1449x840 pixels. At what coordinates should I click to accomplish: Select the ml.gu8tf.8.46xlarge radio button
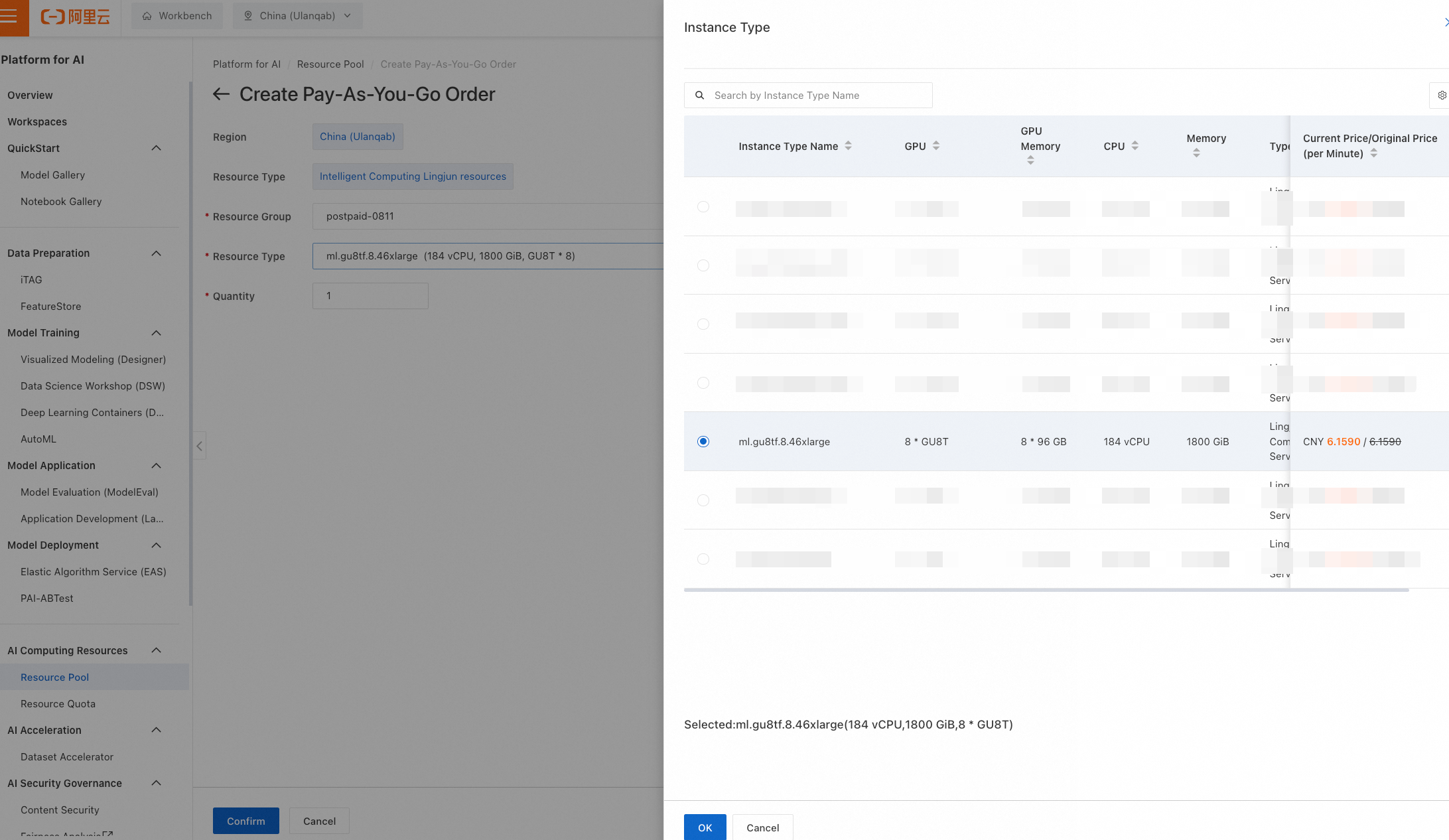(x=703, y=442)
